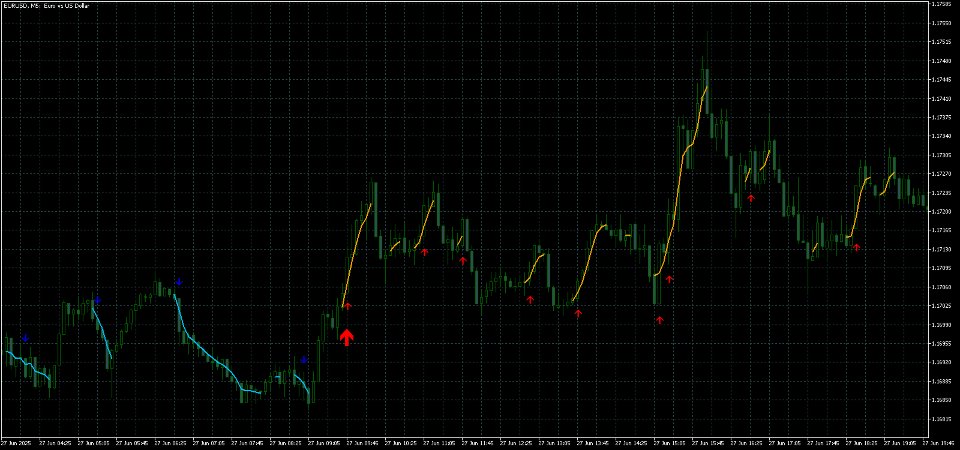Click the small red arrow directly above the large red arrow
Viewport: 960px width, 450px height.
click(x=347, y=306)
